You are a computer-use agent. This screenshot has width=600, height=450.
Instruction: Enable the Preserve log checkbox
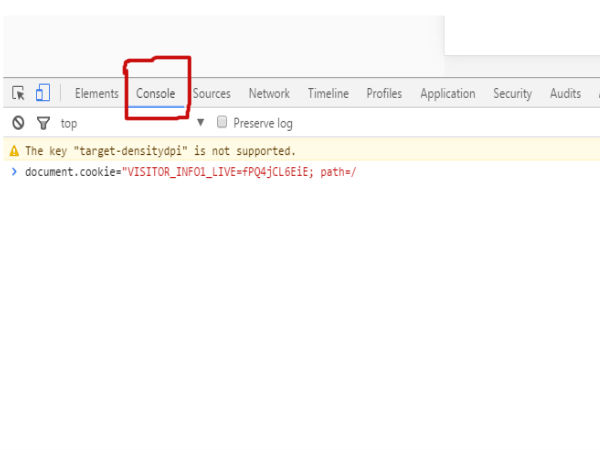[222, 123]
